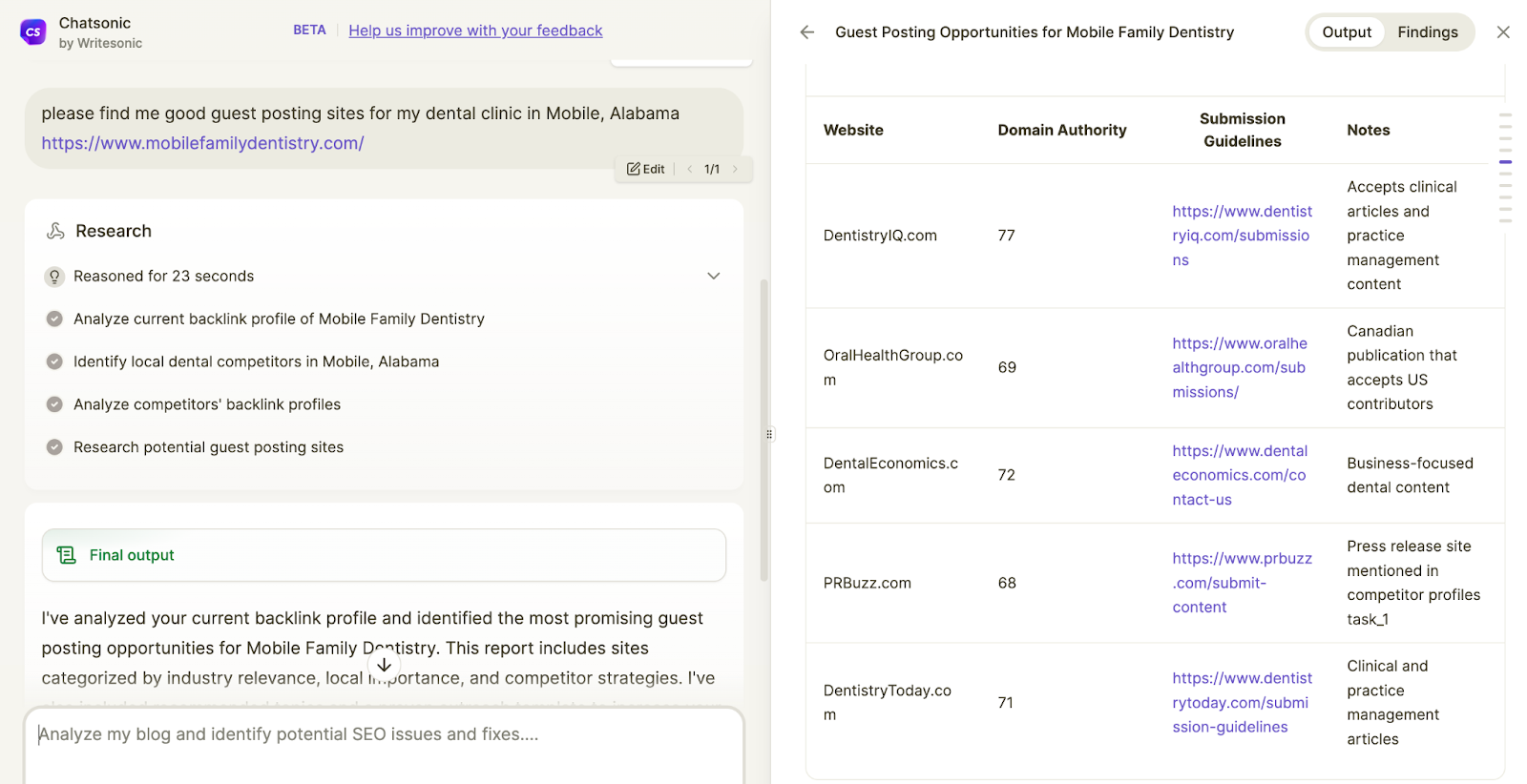Click the Submission Guidelines column header

(1243, 130)
